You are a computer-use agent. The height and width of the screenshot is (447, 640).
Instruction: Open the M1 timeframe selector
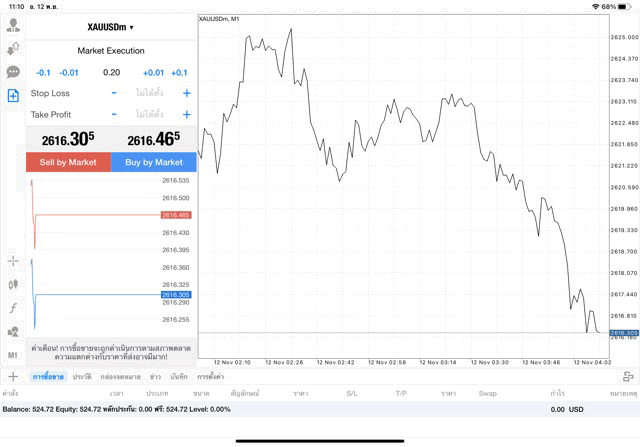[x=13, y=355]
